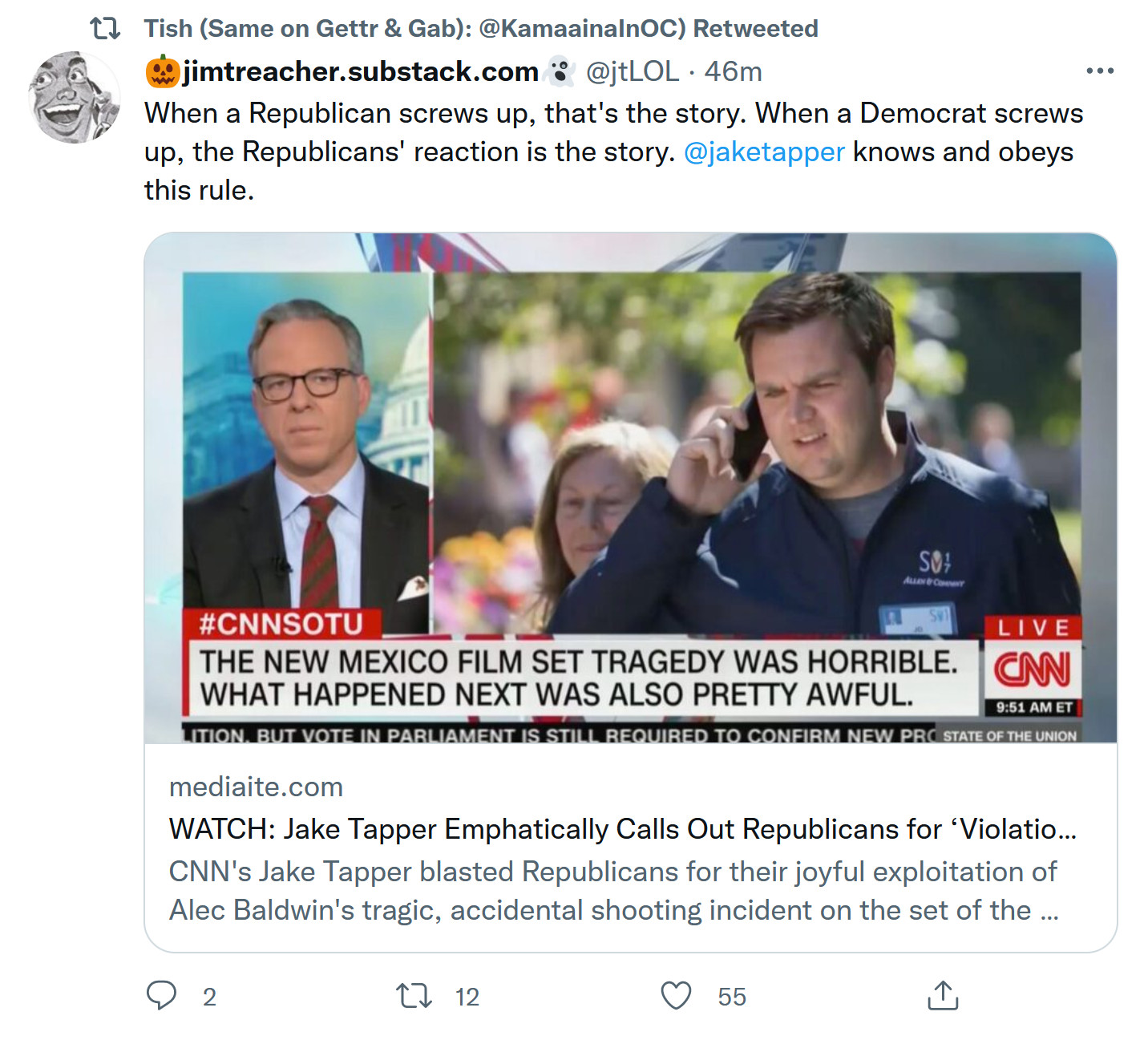Open the 'Tish ... Retweeted' profile link
This screenshot has width=1148, height=1040.
(x=481, y=29)
